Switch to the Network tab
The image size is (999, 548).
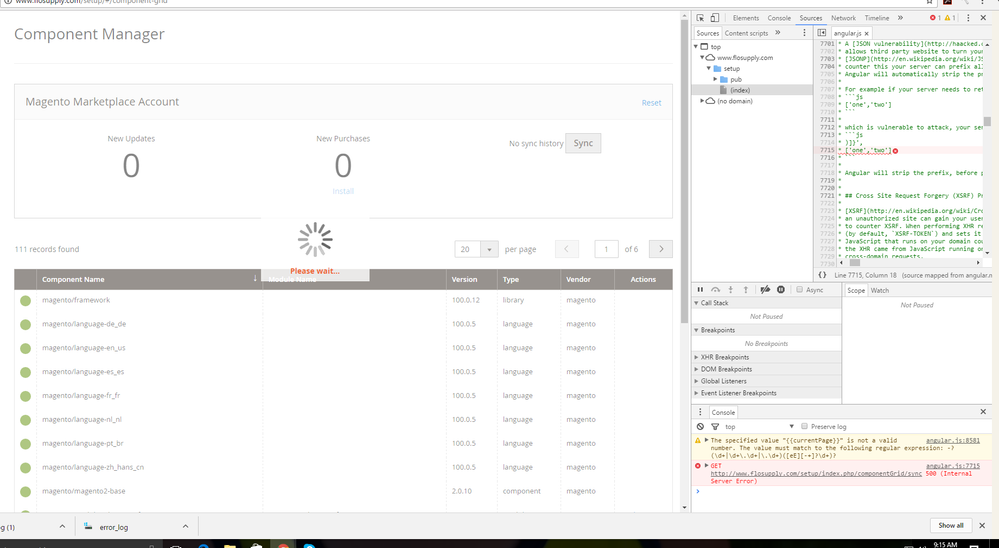[843, 18]
